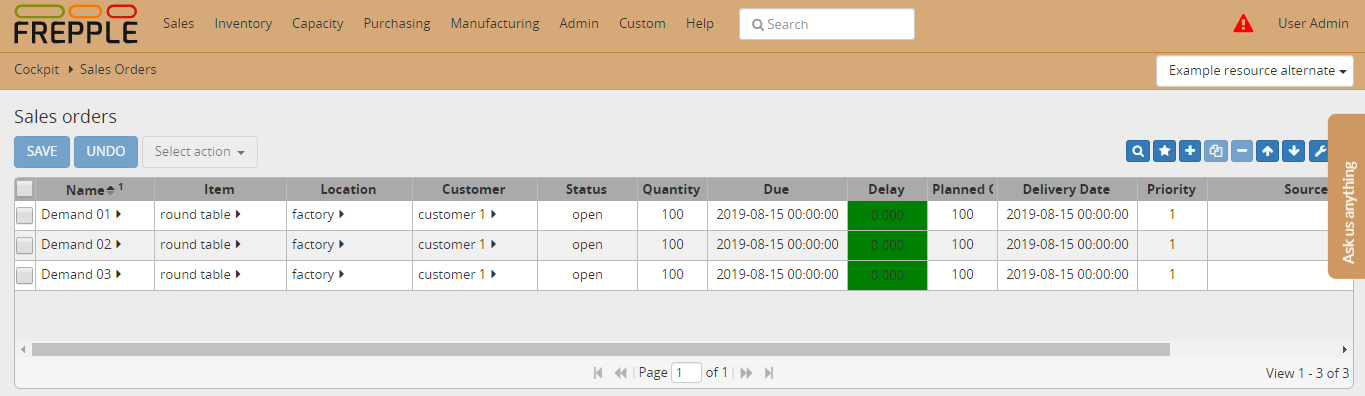
Task: Open the Capacity menu
Action: coord(318,23)
